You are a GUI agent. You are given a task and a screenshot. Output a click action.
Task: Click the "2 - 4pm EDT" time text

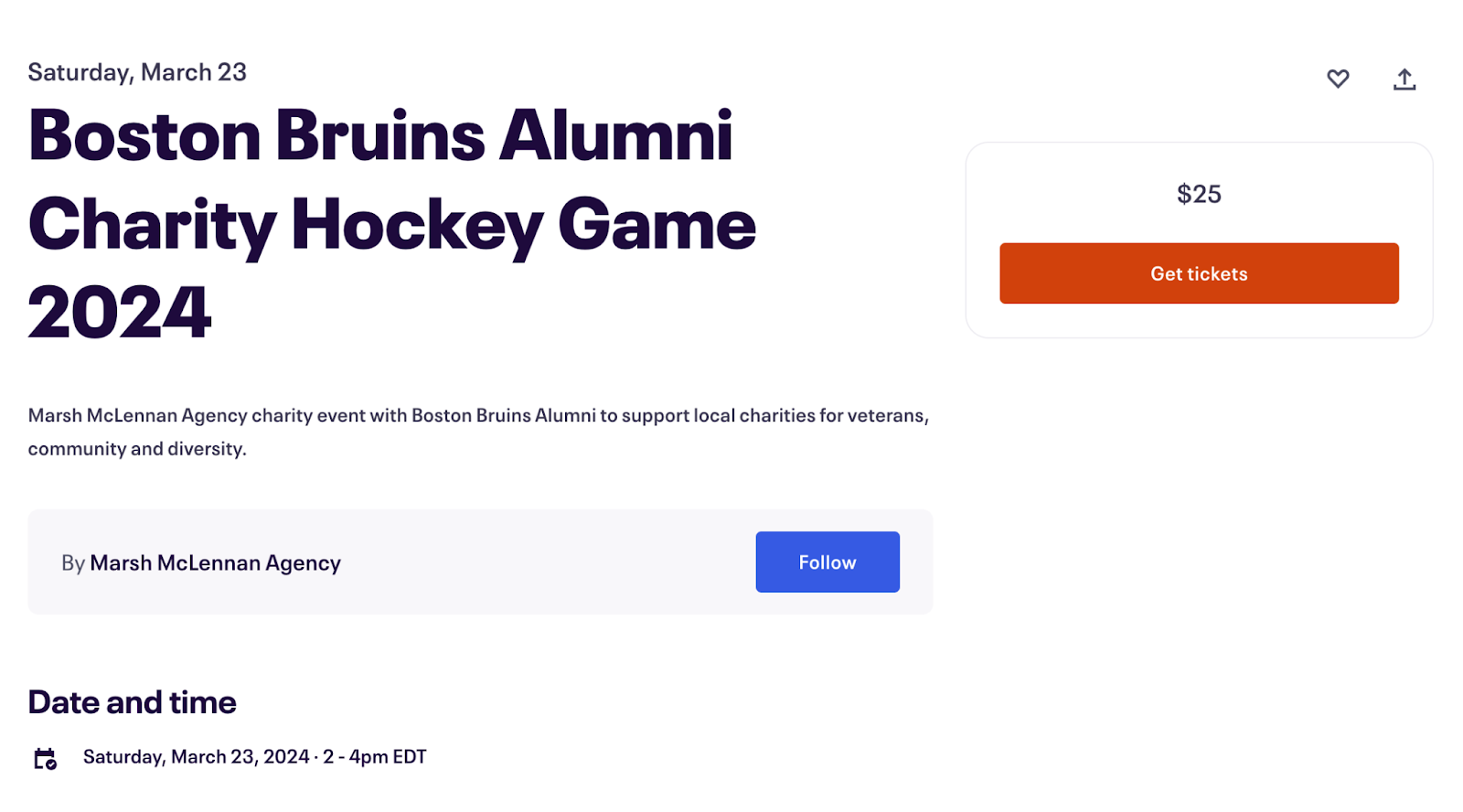(375, 757)
